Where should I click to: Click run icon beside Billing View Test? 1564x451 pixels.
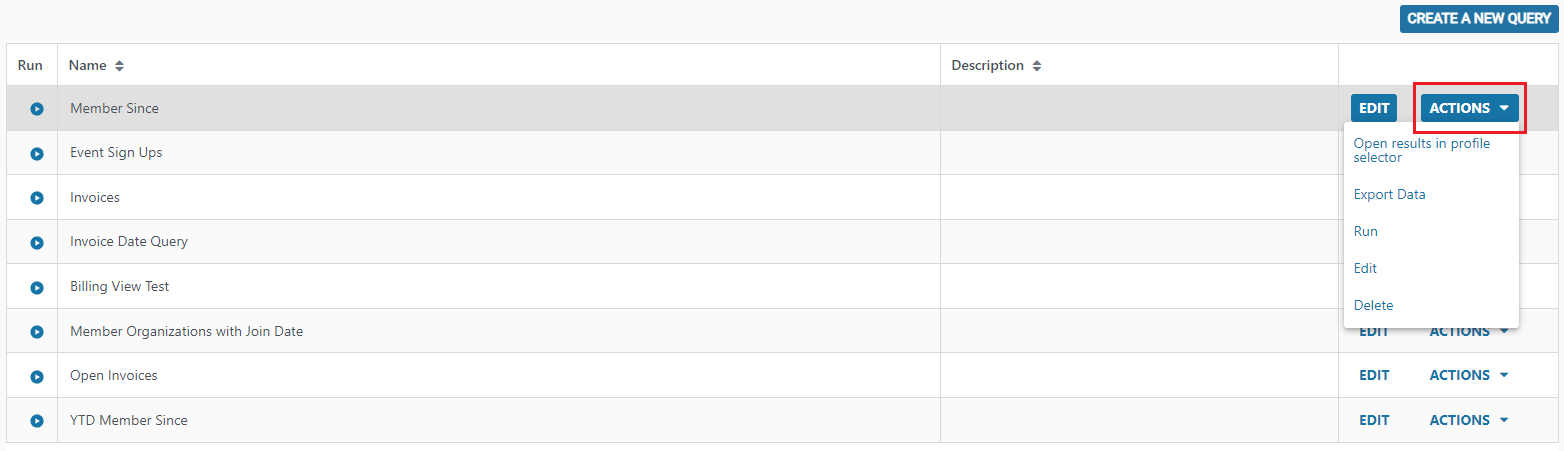pyautogui.click(x=37, y=287)
